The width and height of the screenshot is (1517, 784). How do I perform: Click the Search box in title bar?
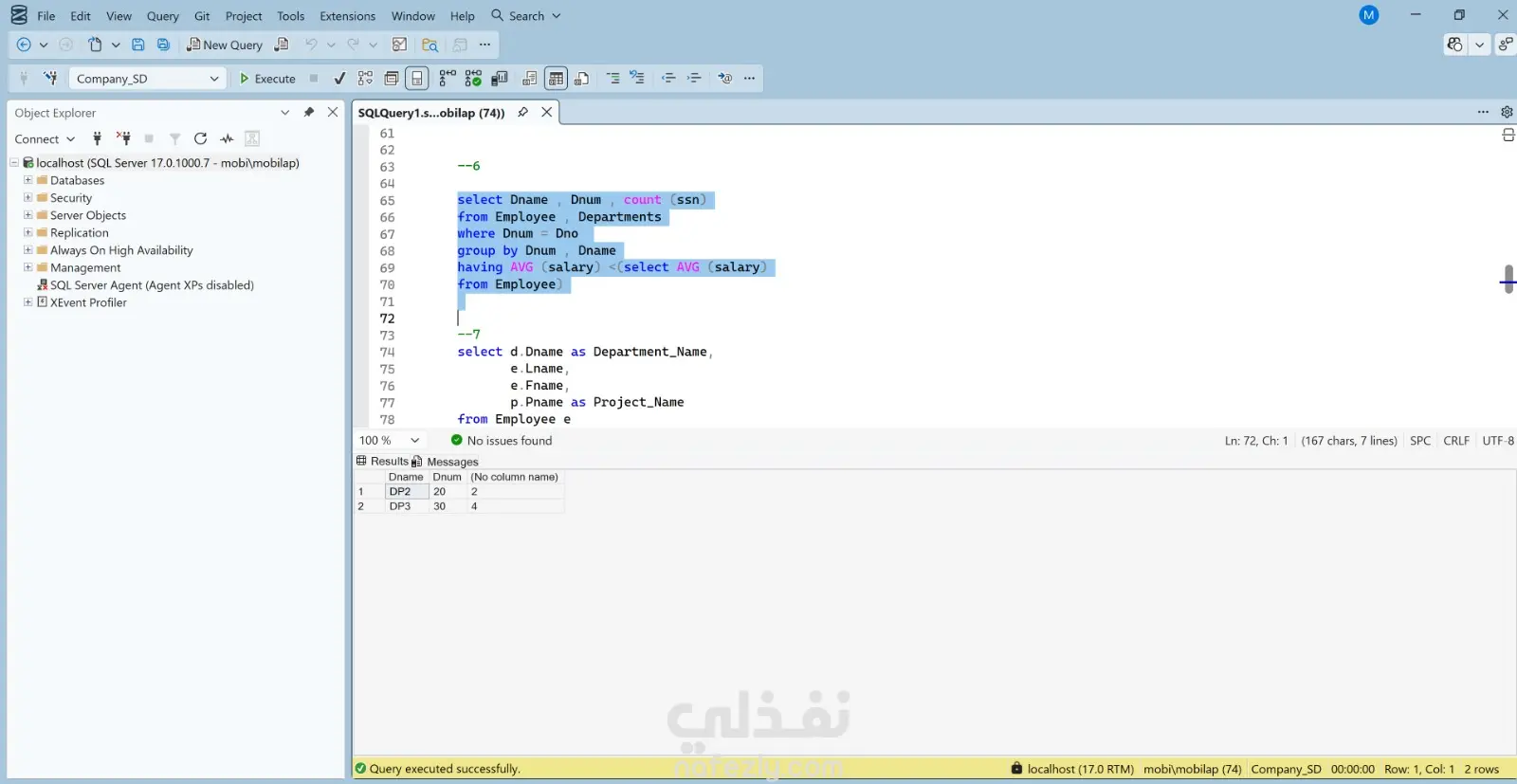point(526,16)
